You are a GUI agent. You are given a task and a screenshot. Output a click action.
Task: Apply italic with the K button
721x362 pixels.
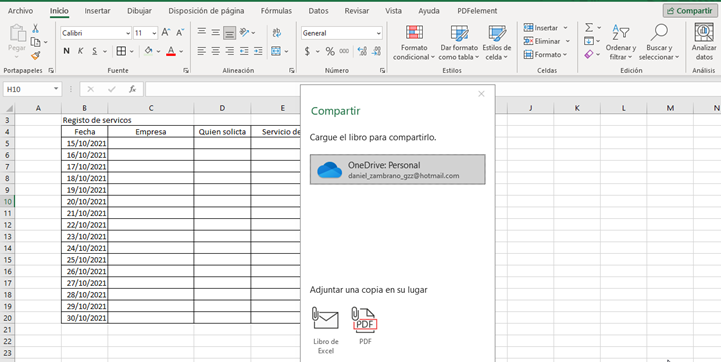(x=80, y=51)
